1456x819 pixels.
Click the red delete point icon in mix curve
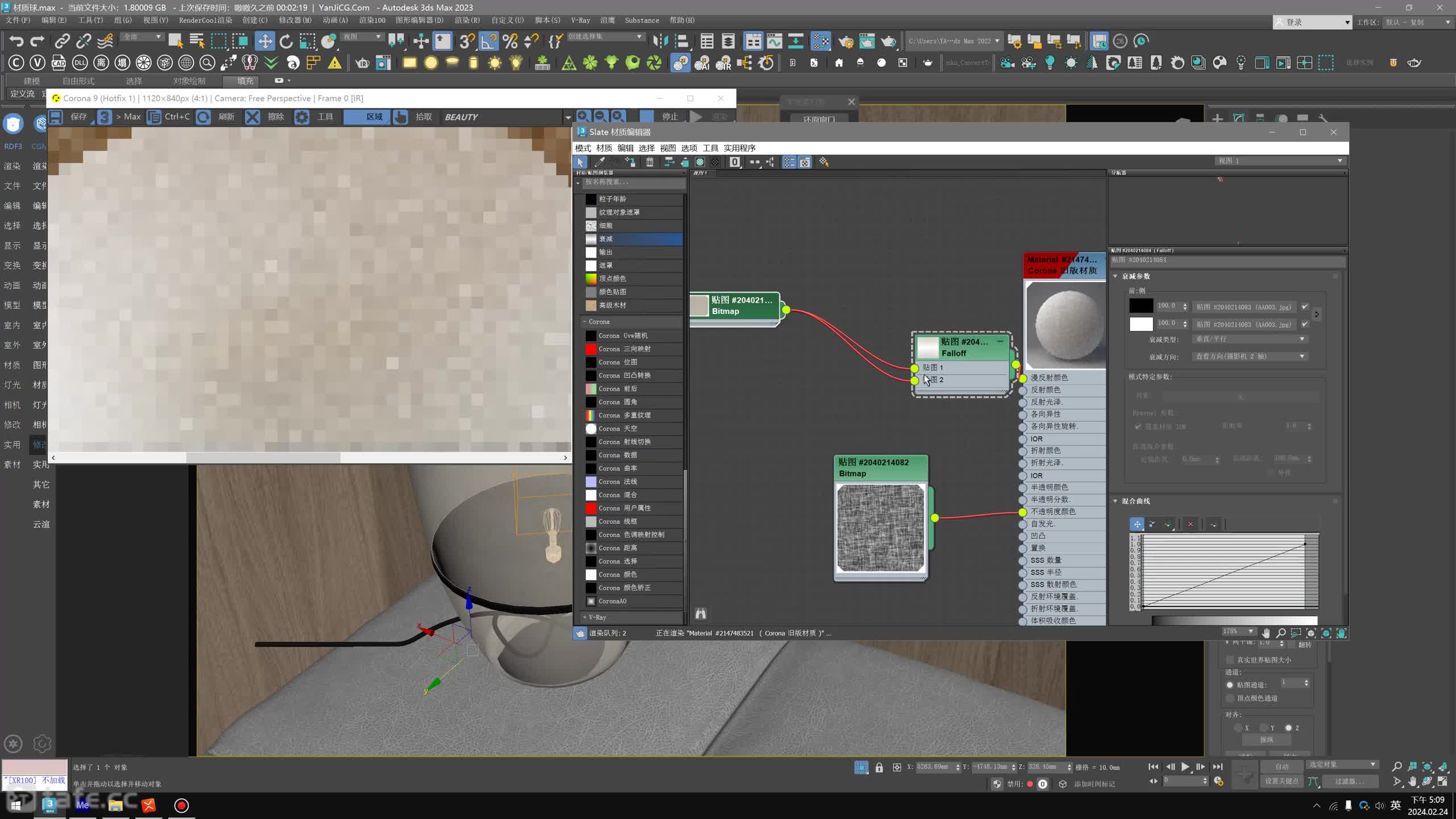(1190, 524)
